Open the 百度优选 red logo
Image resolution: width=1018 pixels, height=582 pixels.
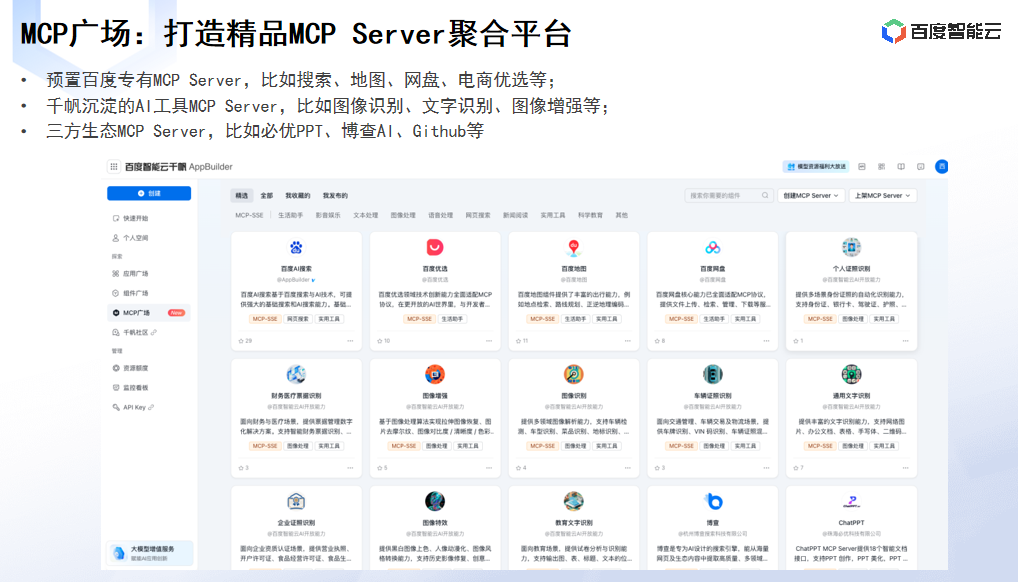(x=434, y=247)
